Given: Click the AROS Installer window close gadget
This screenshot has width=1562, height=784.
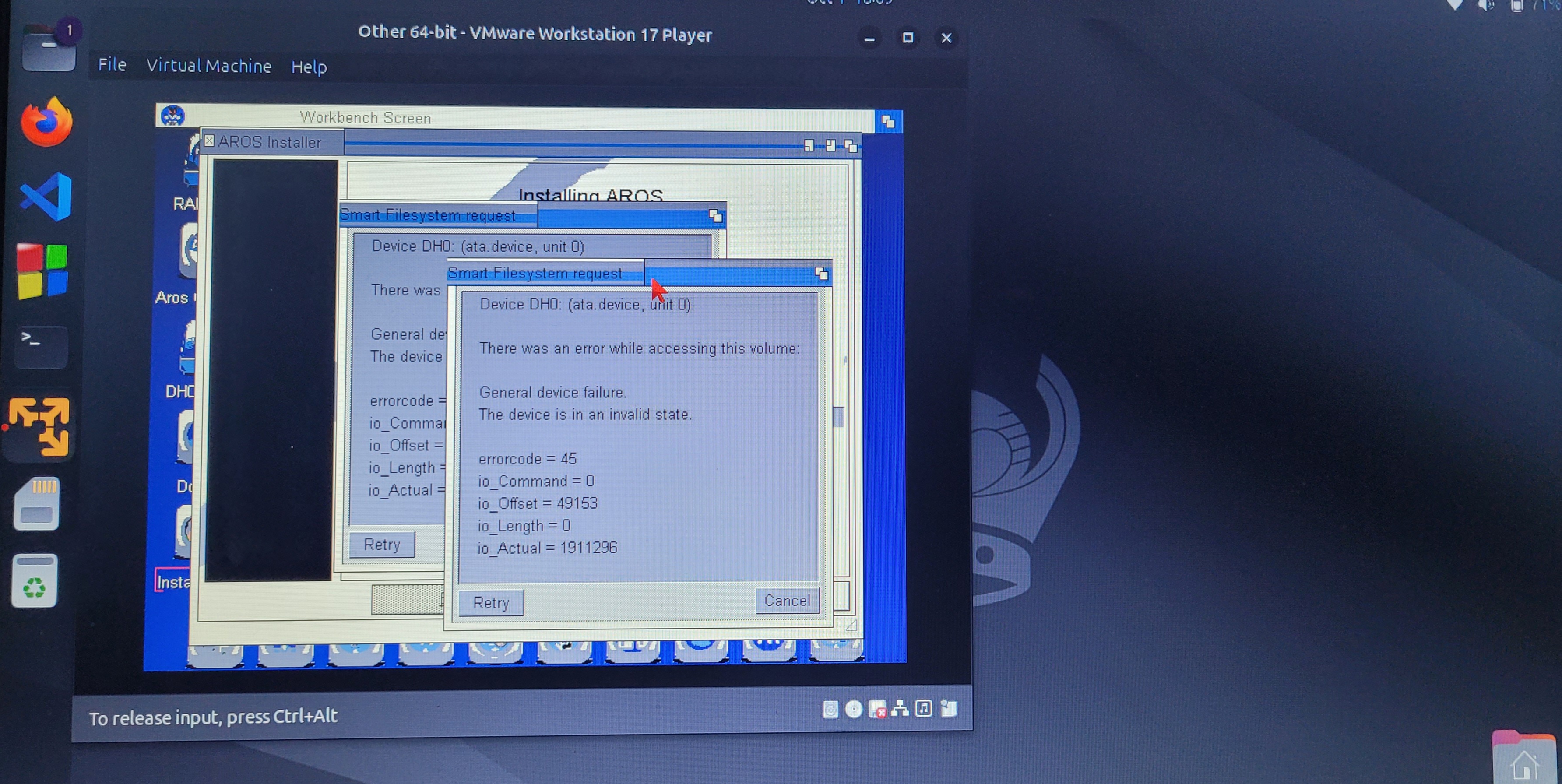Looking at the screenshot, I should (209, 141).
